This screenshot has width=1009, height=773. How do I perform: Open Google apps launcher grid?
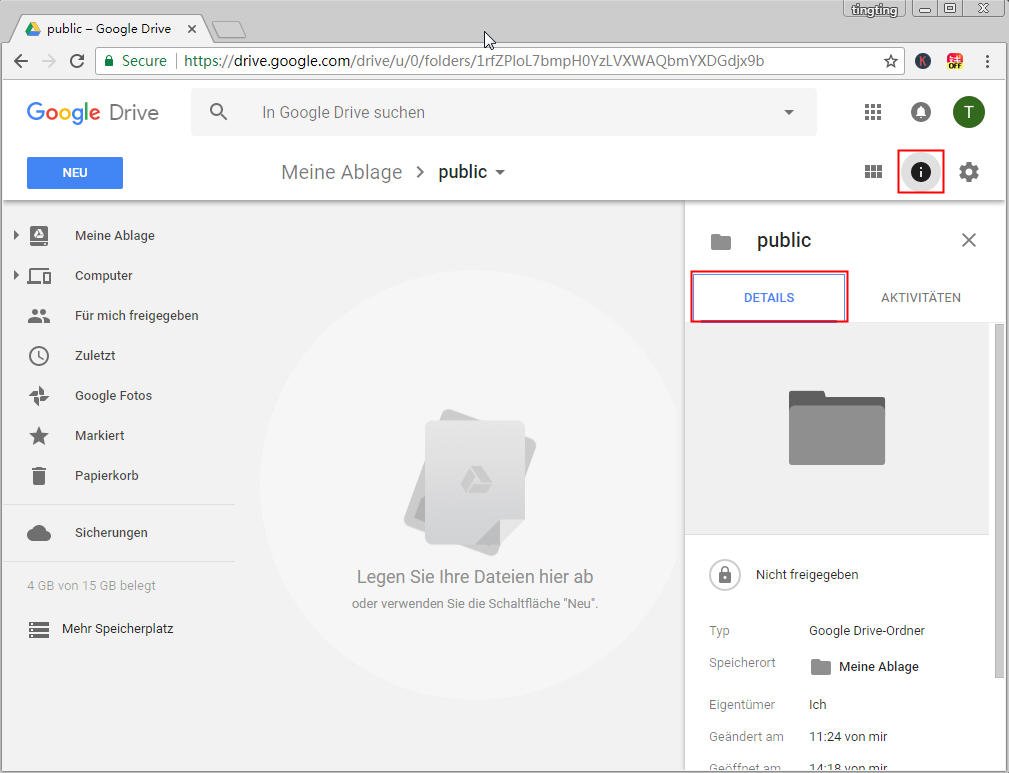tap(873, 112)
